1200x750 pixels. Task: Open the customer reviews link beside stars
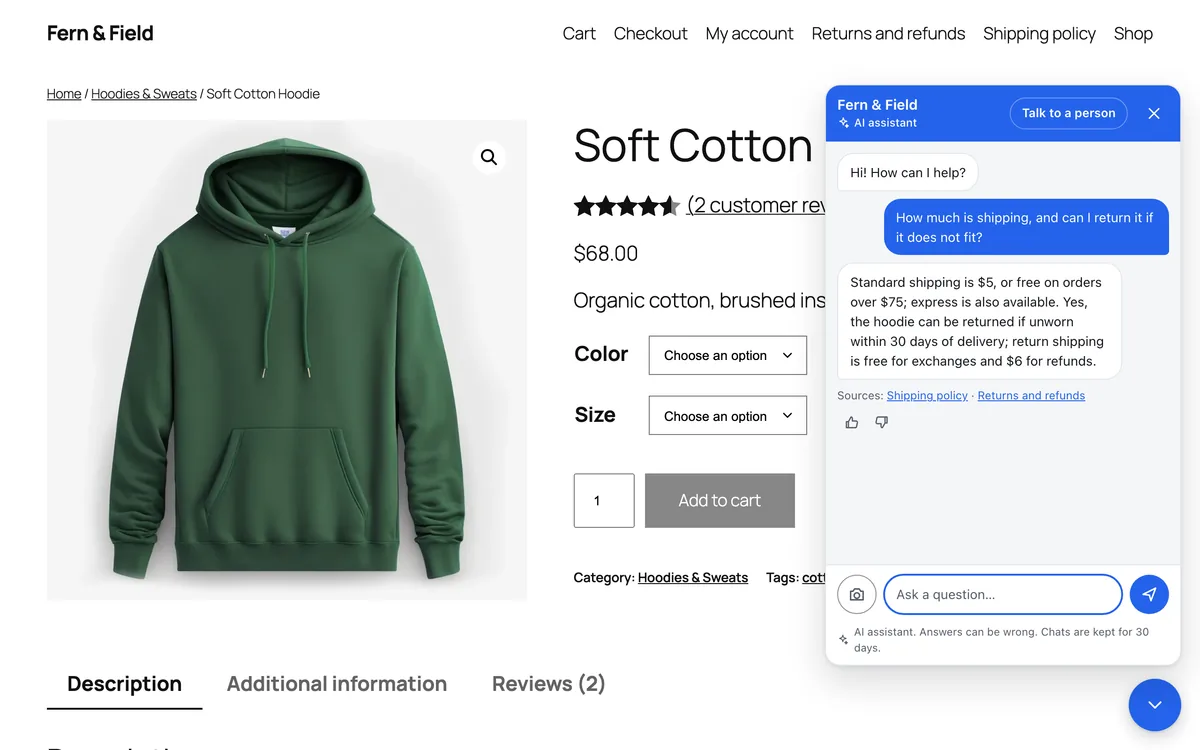(x=756, y=205)
